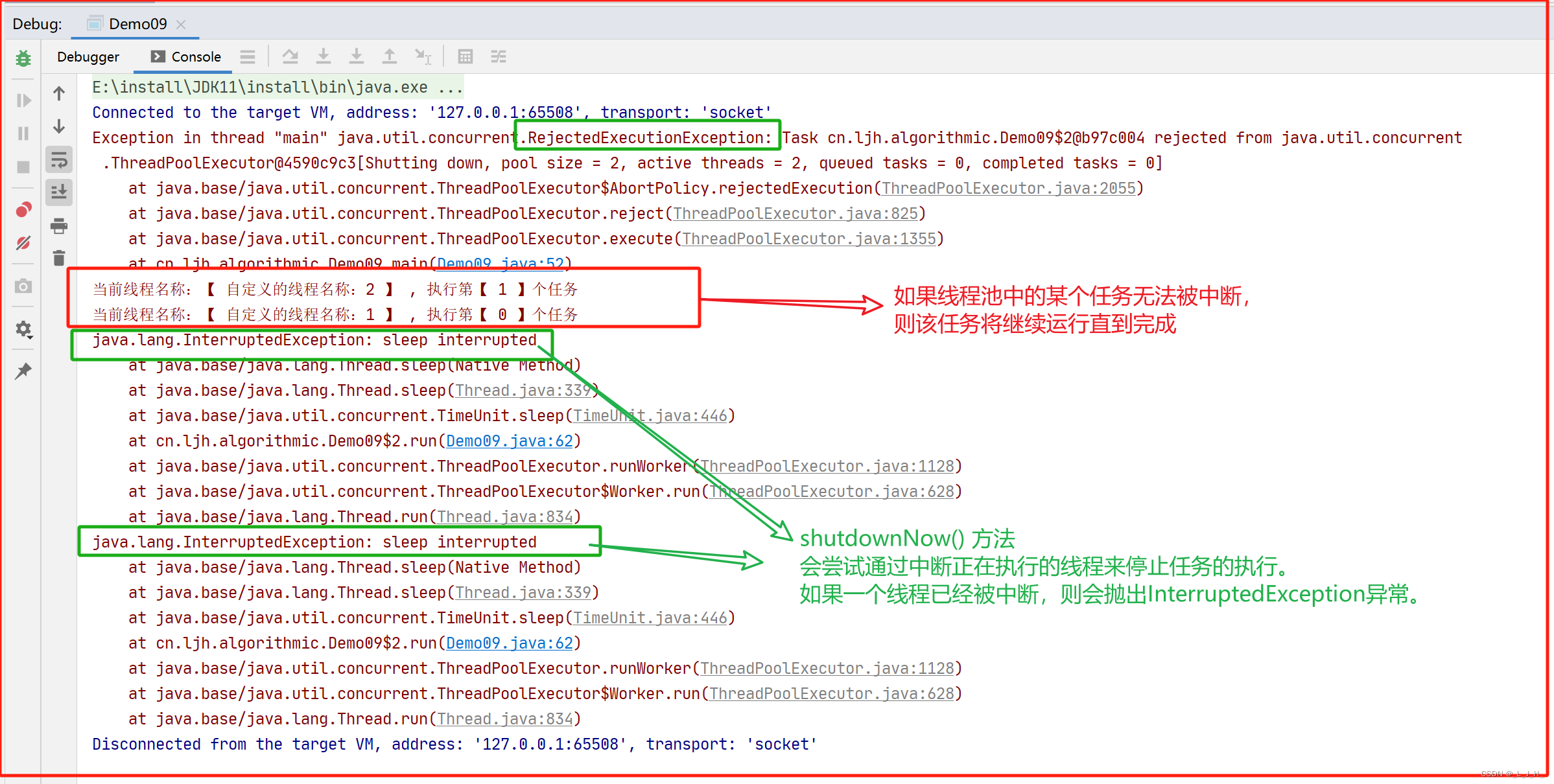
Task: Toggle Scroll to End console icon
Action: pos(59,192)
